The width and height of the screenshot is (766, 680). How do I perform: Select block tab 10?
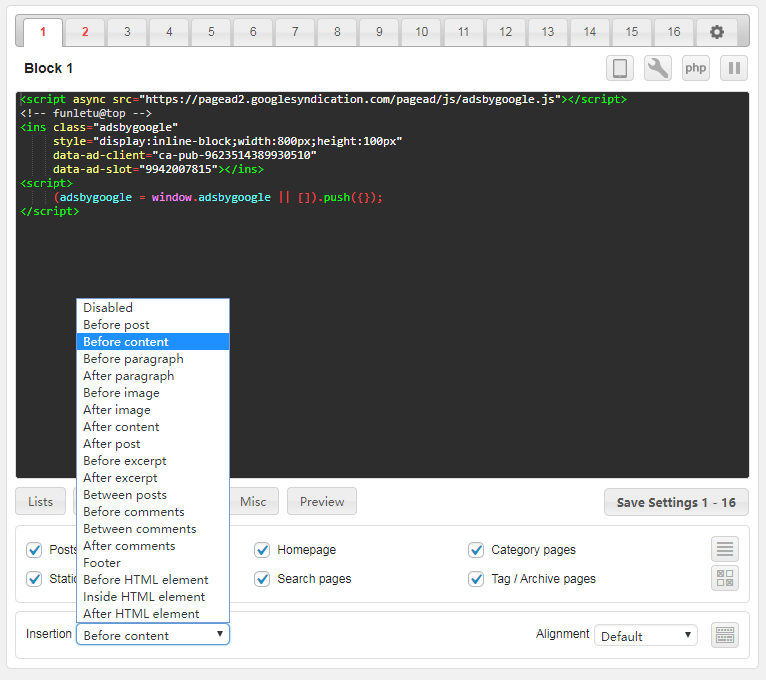point(421,32)
